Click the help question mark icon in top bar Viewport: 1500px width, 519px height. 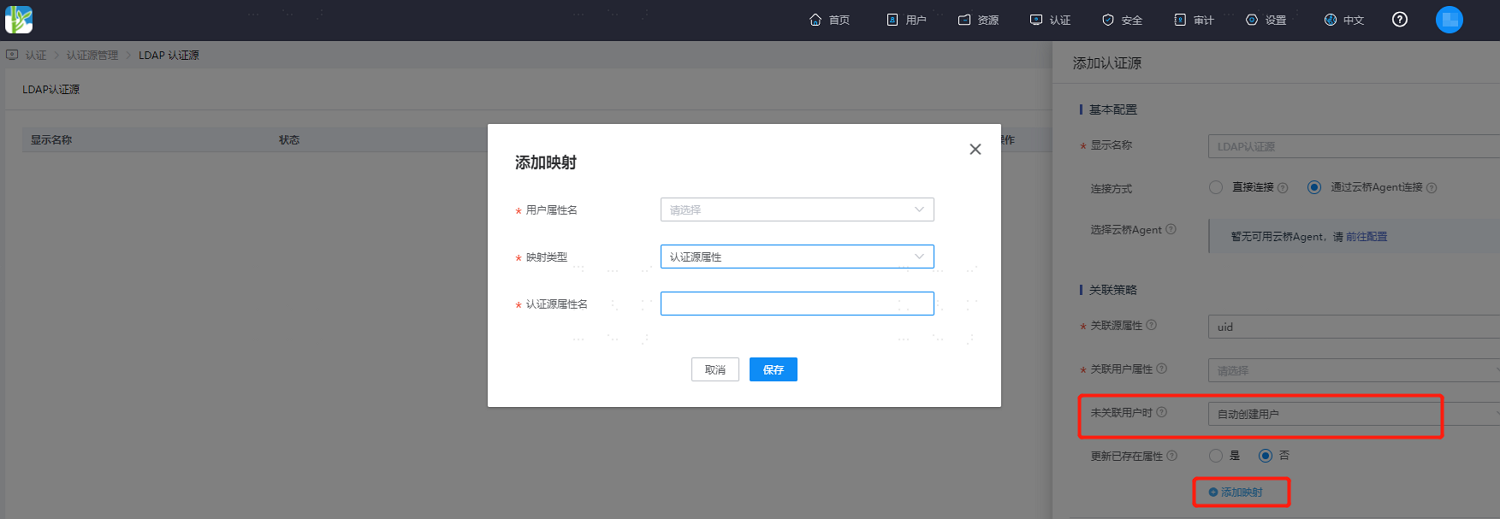point(1400,20)
